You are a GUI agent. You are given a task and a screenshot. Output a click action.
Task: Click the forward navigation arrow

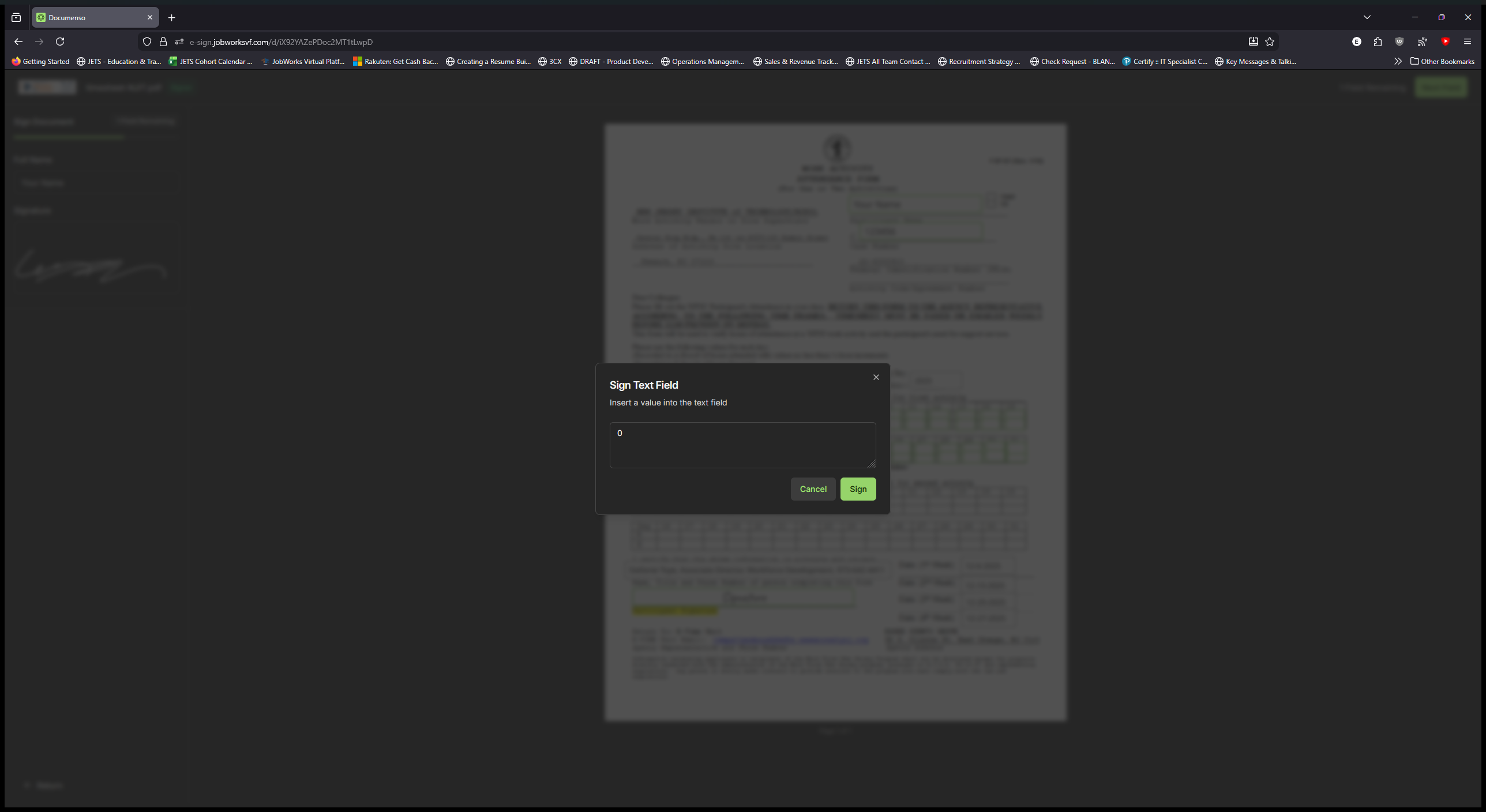(x=39, y=42)
